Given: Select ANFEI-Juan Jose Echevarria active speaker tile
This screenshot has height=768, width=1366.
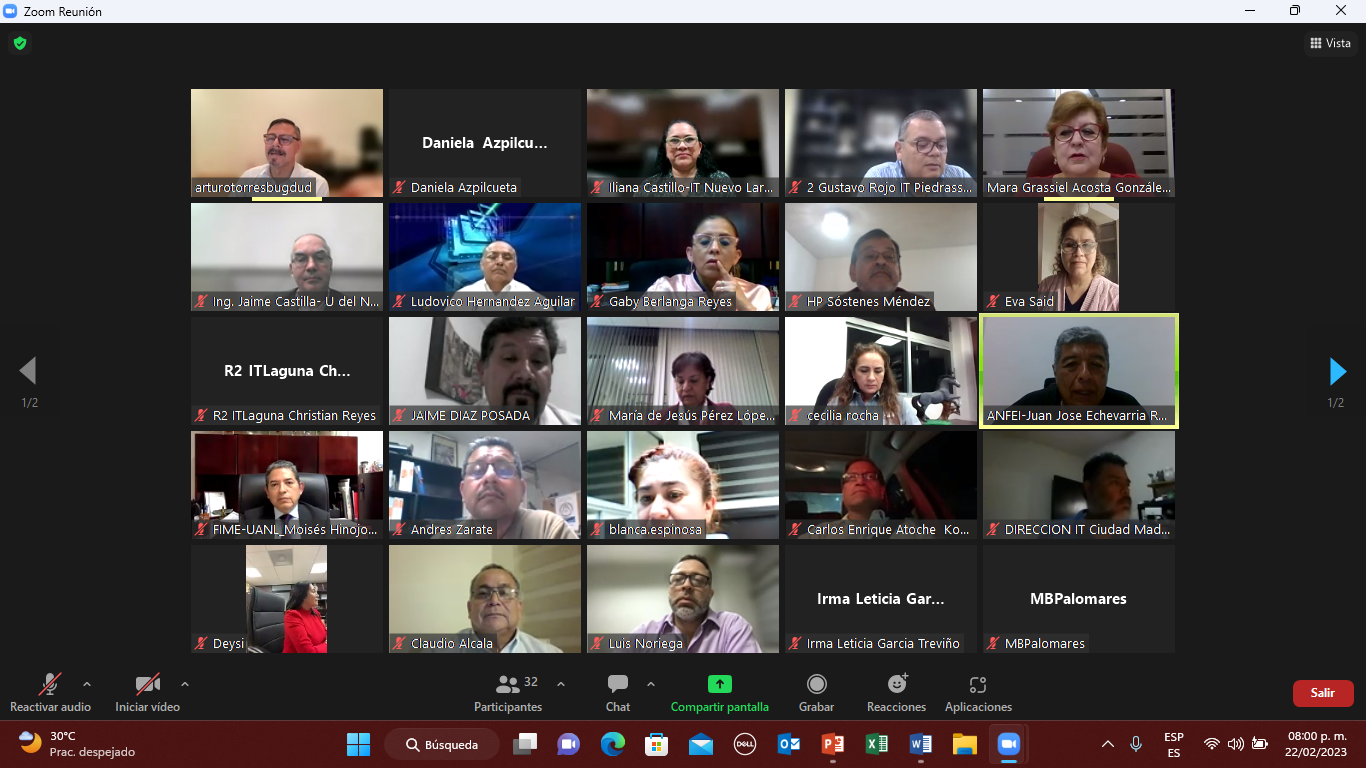Looking at the screenshot, I should tap(1079, 371).
